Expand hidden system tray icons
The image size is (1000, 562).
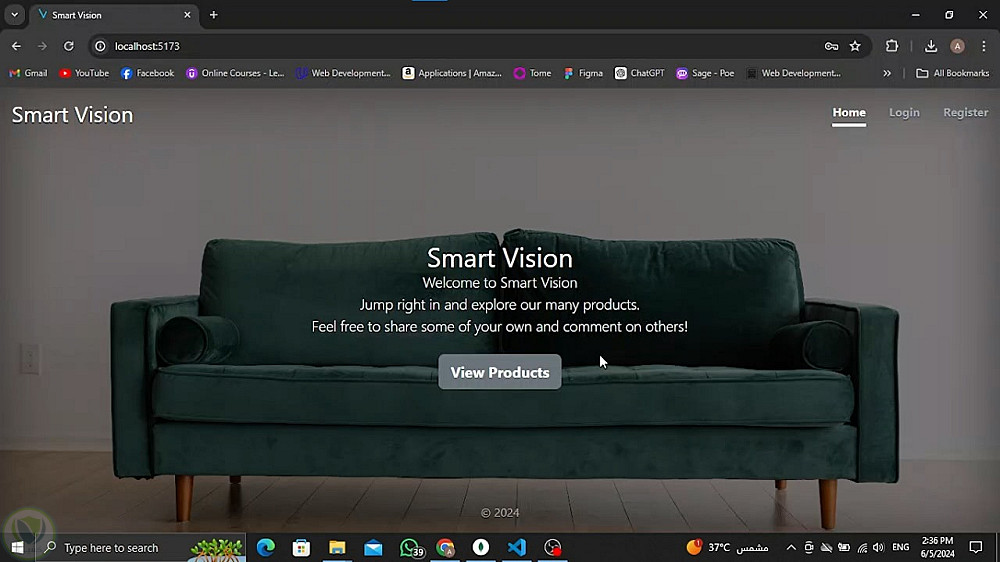click(x=791, y=547)
